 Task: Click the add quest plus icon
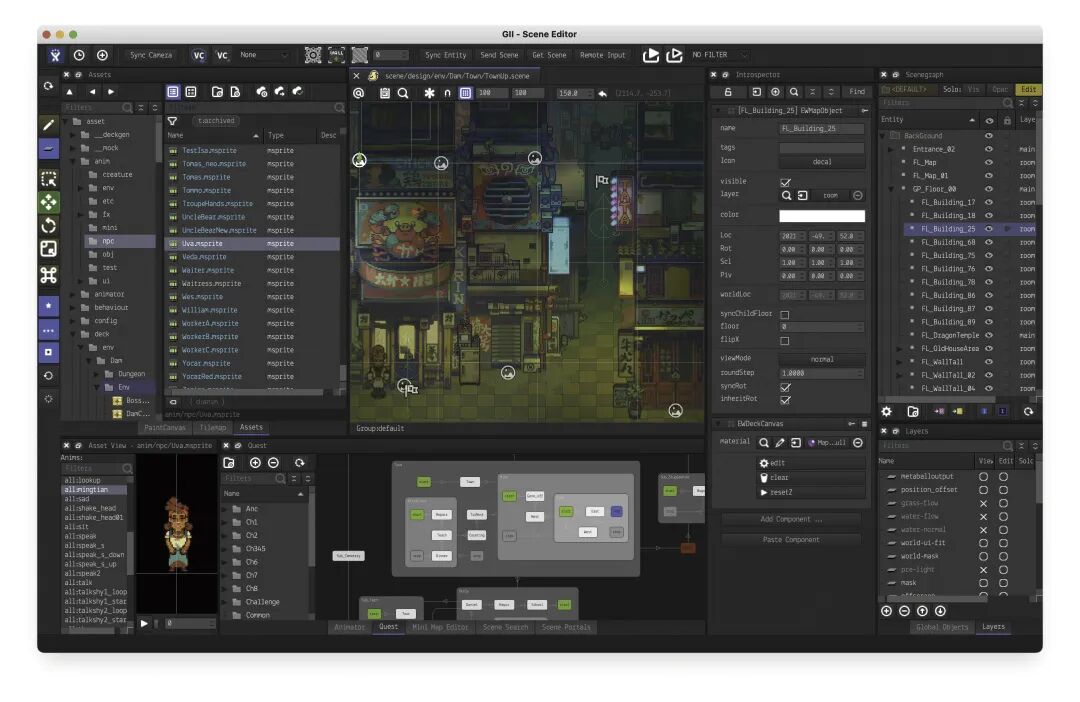(x=255, y=463)
